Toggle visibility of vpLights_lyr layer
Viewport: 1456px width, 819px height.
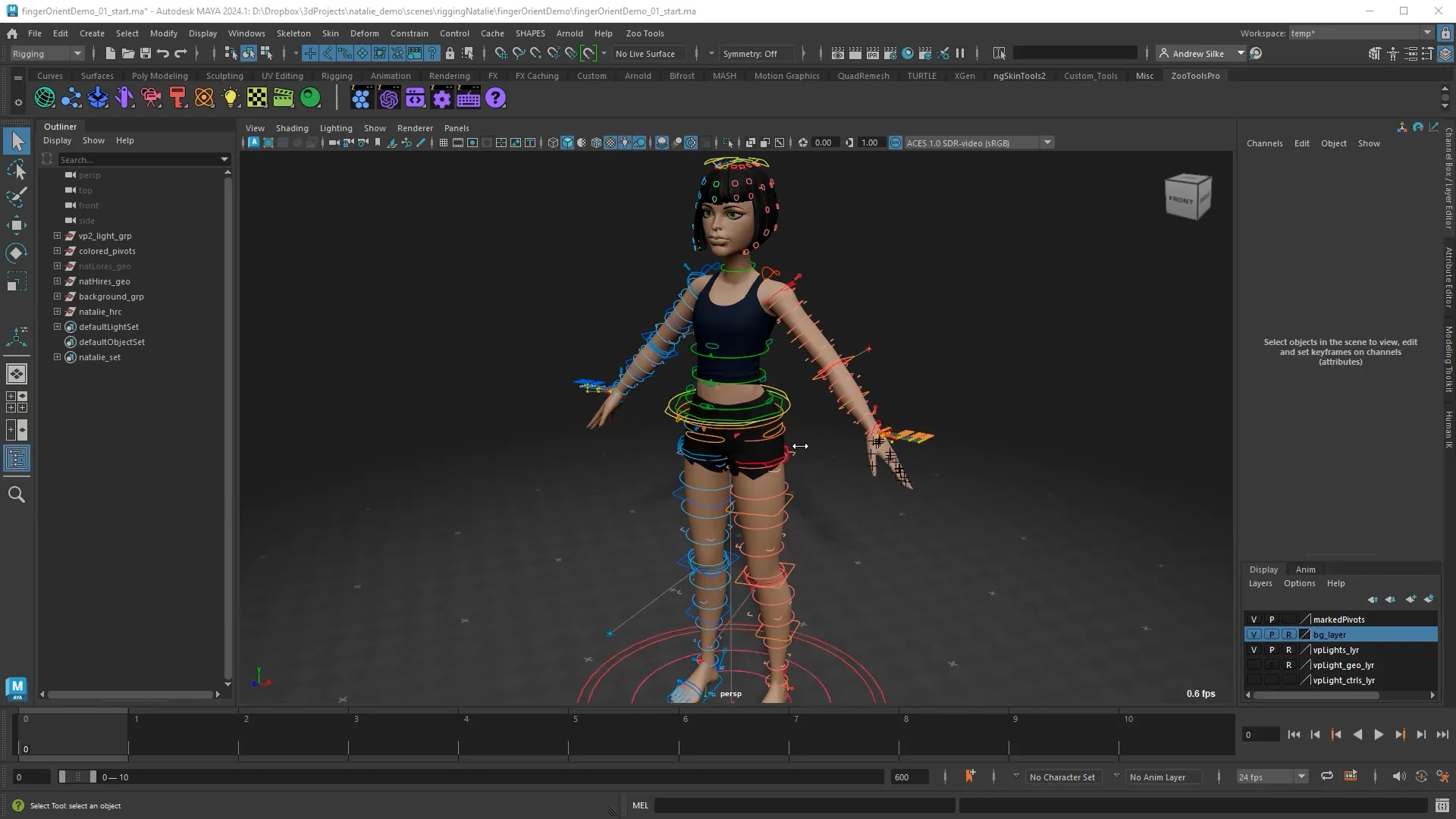click(1254, 650)
